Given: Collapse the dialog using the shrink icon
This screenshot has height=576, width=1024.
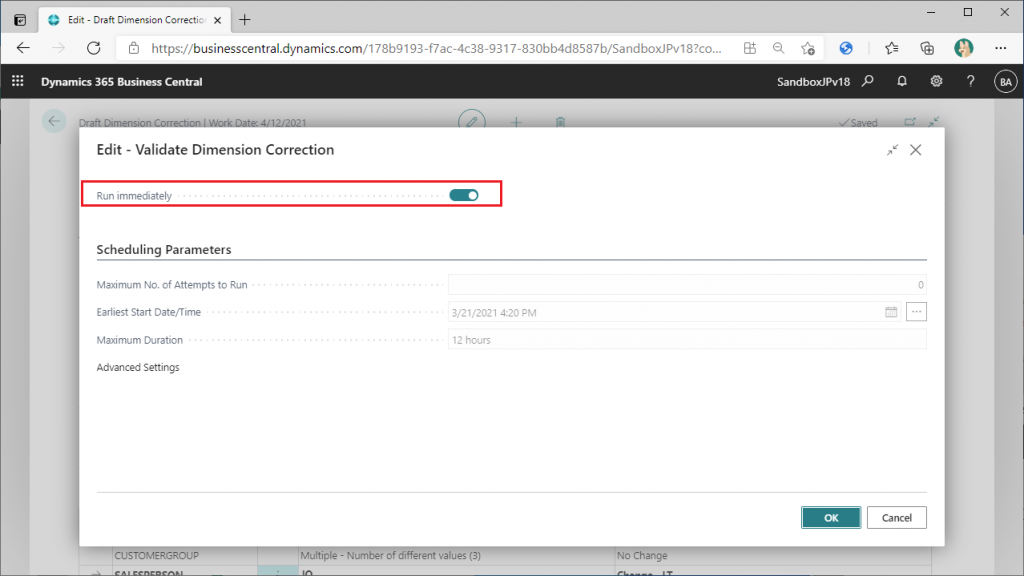Looking at the screenshot, I should coord(892,150).
